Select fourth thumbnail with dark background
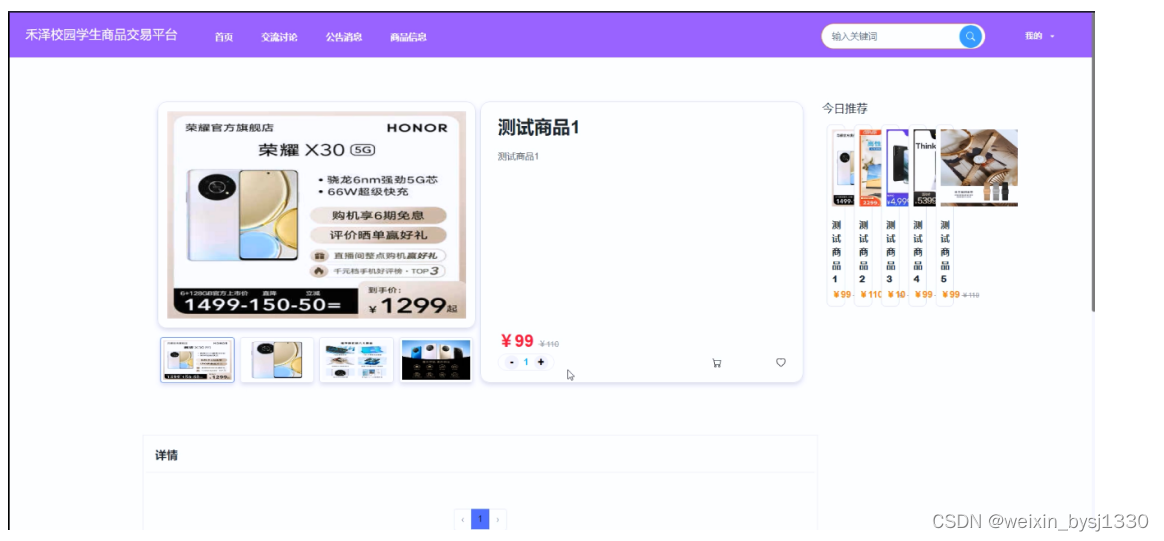 coord(436,360)
